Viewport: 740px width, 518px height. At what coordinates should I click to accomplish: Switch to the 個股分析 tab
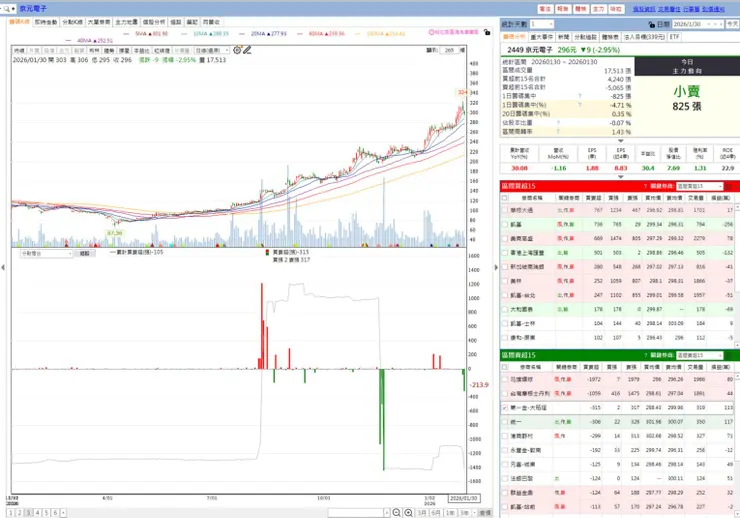[x=154, y=22]
